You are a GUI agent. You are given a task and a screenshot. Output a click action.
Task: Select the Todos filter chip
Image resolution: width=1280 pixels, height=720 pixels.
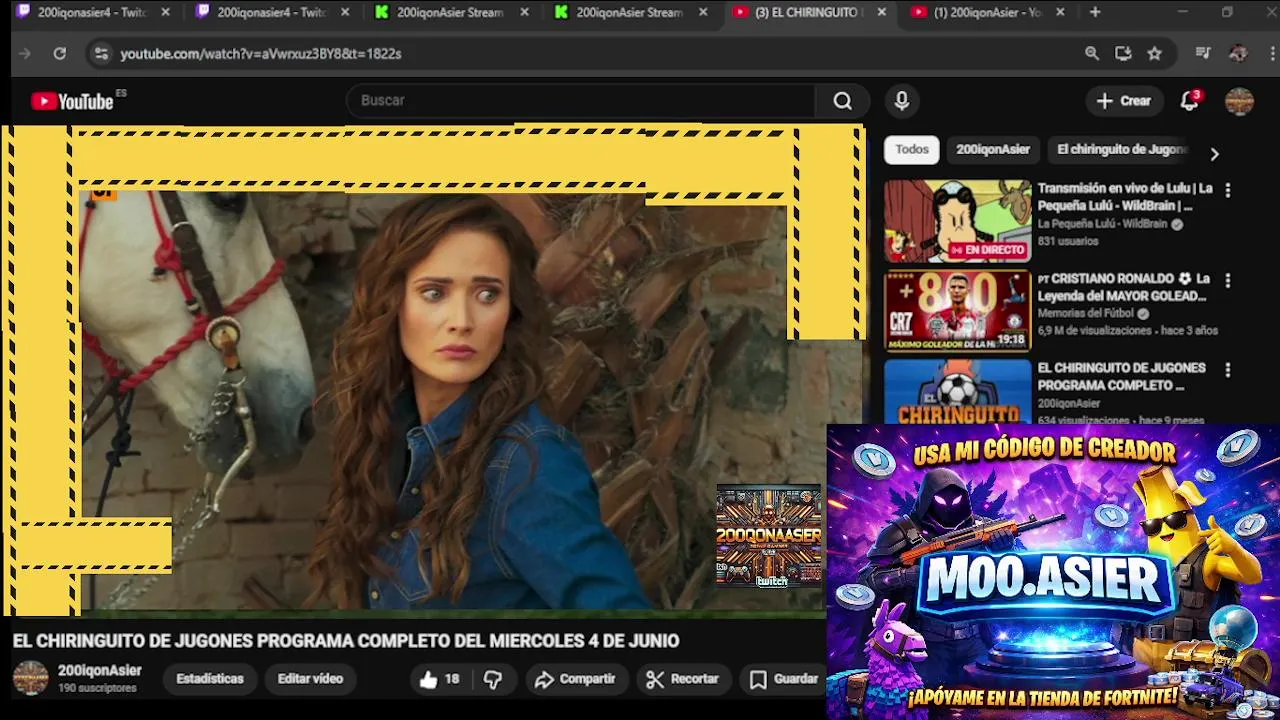pyautogui.click(x=912, y=150)
